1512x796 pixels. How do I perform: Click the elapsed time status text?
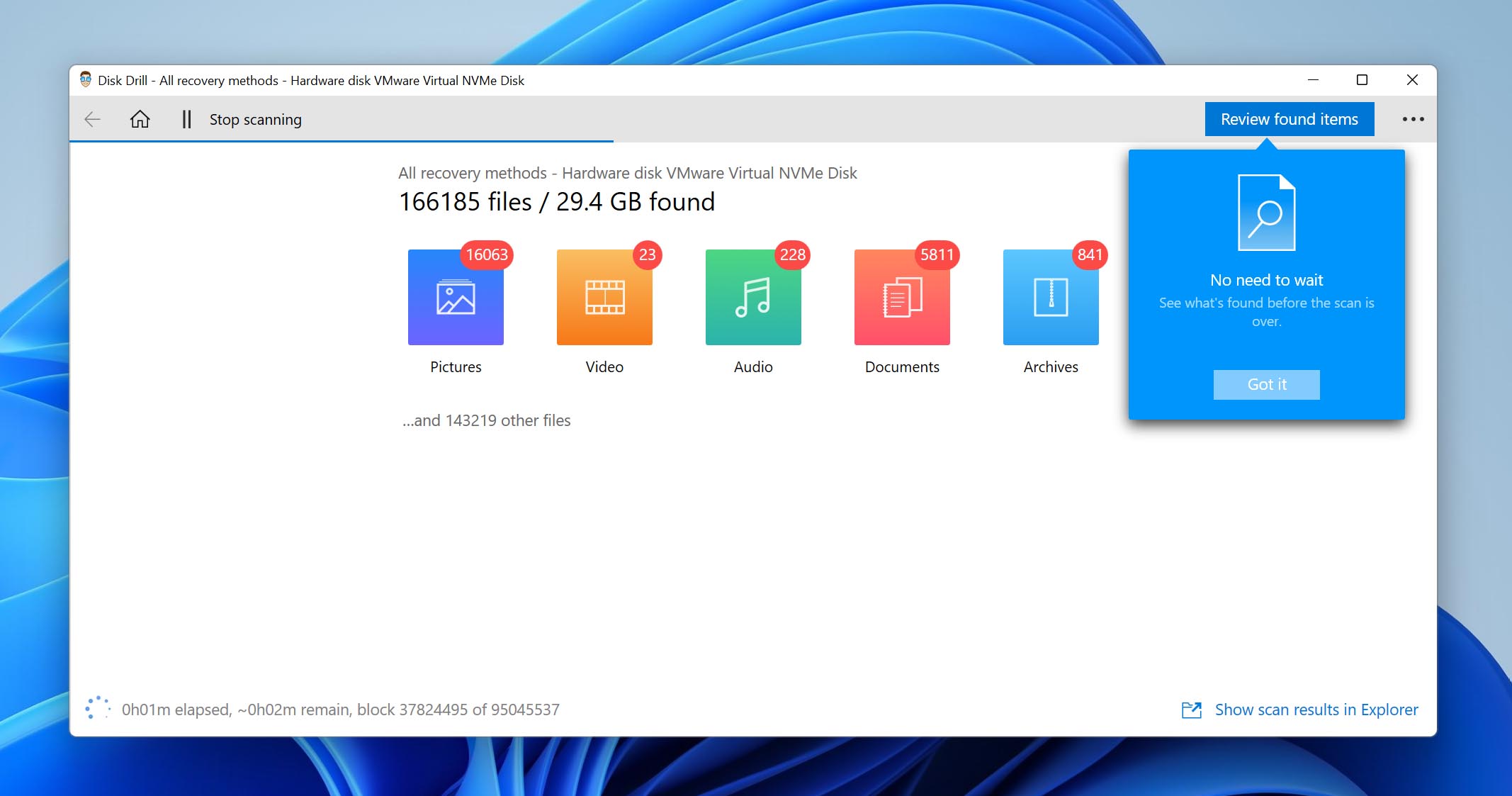click(x=341, y=710)
